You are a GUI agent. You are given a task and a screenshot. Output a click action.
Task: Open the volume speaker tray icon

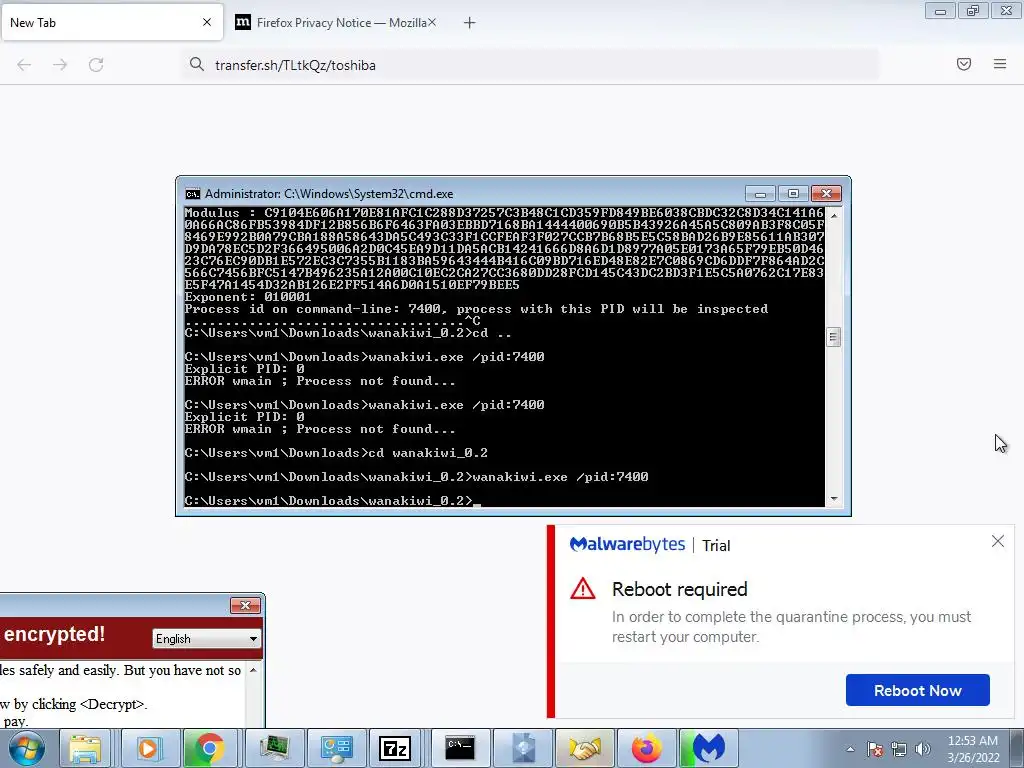[x=923, y=749]
